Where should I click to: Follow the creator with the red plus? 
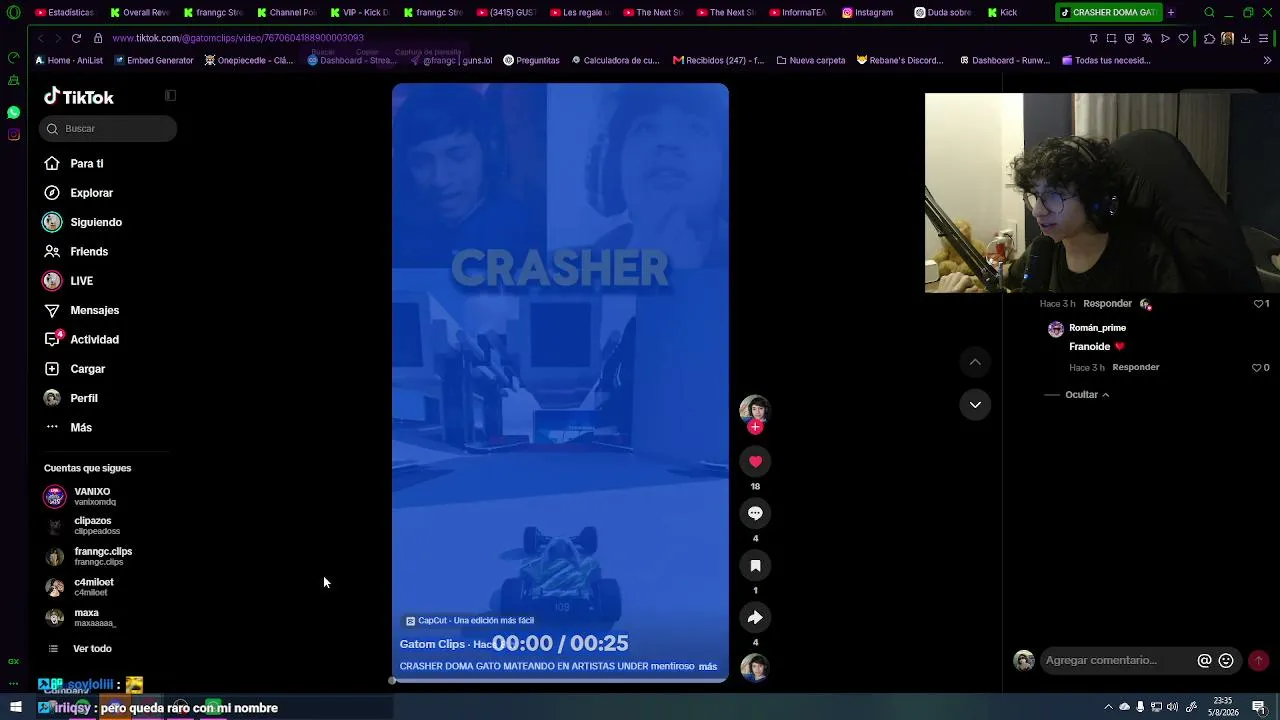click(x=755, y=427)
